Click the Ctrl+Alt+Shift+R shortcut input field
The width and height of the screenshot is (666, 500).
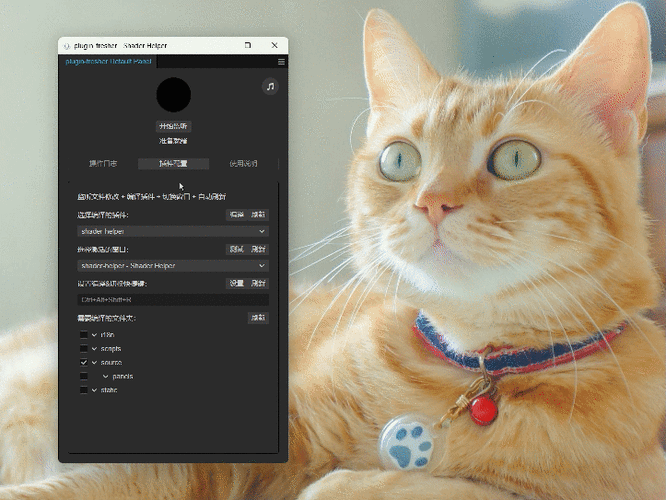click(x=173, y=300)
